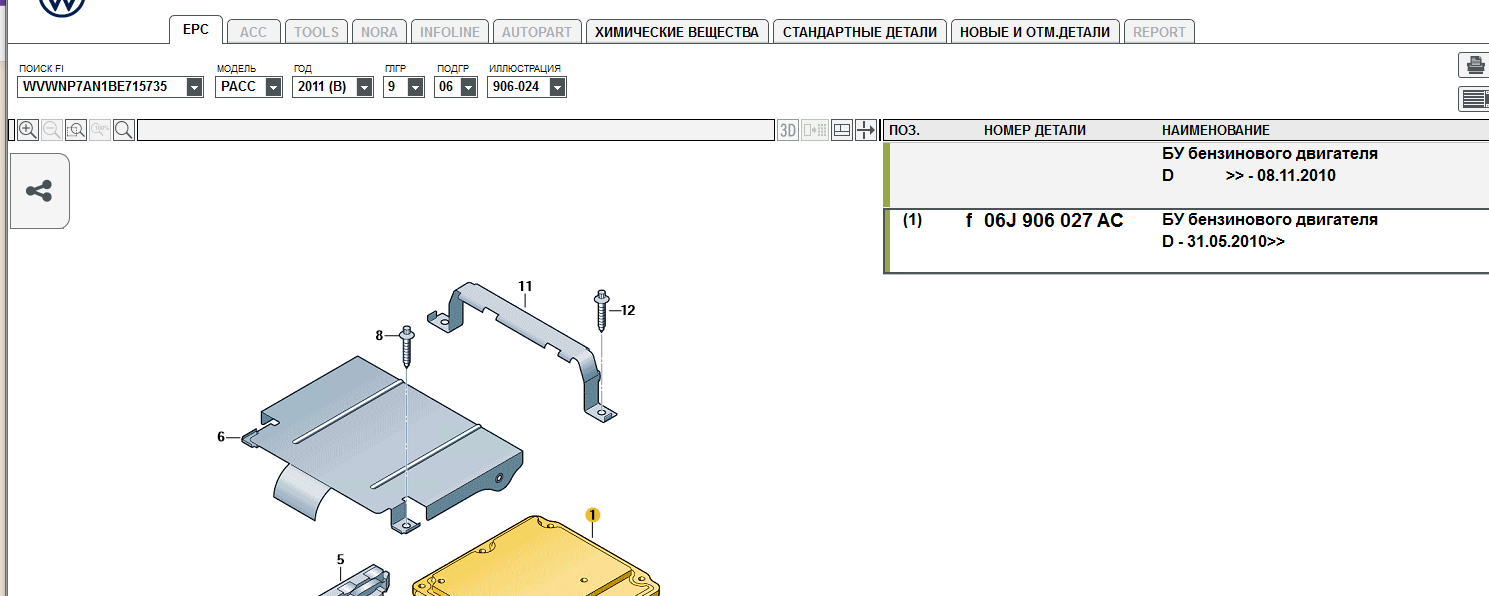Click the divider arrow panel icon
Screen dimensions: 1489x596
coord(866,130)
